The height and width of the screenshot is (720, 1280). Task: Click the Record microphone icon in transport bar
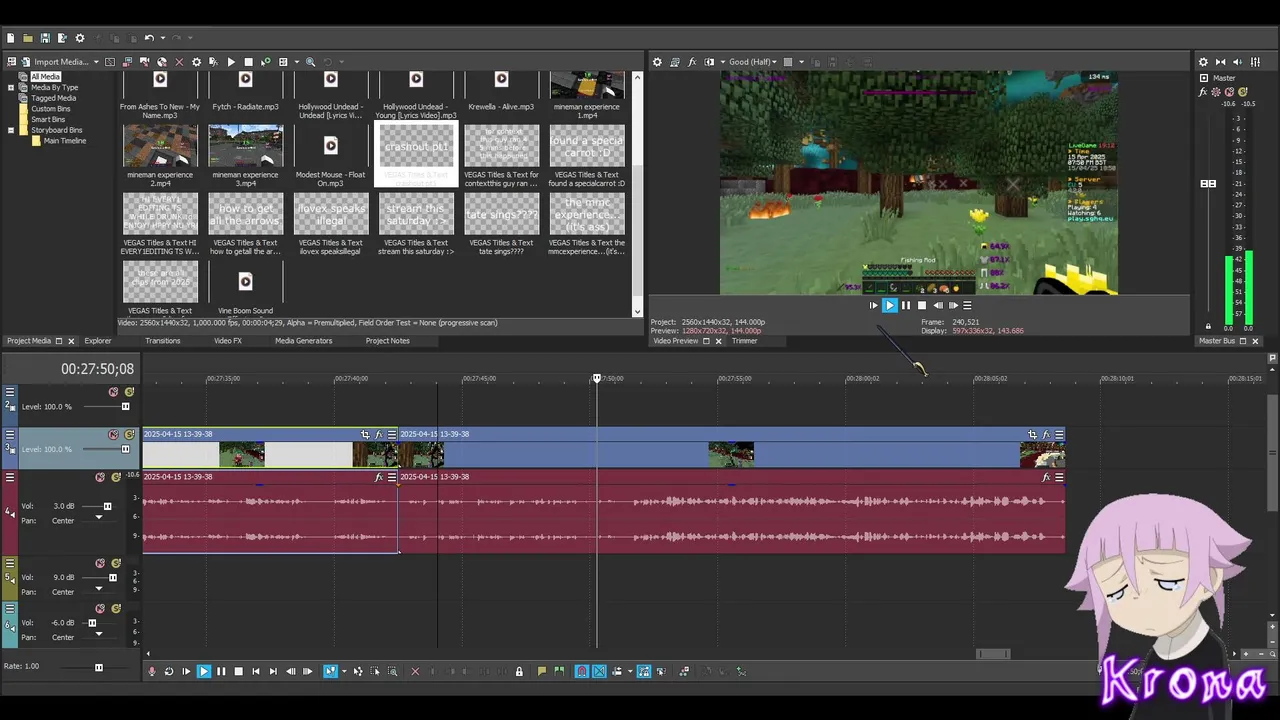point(152,671)
